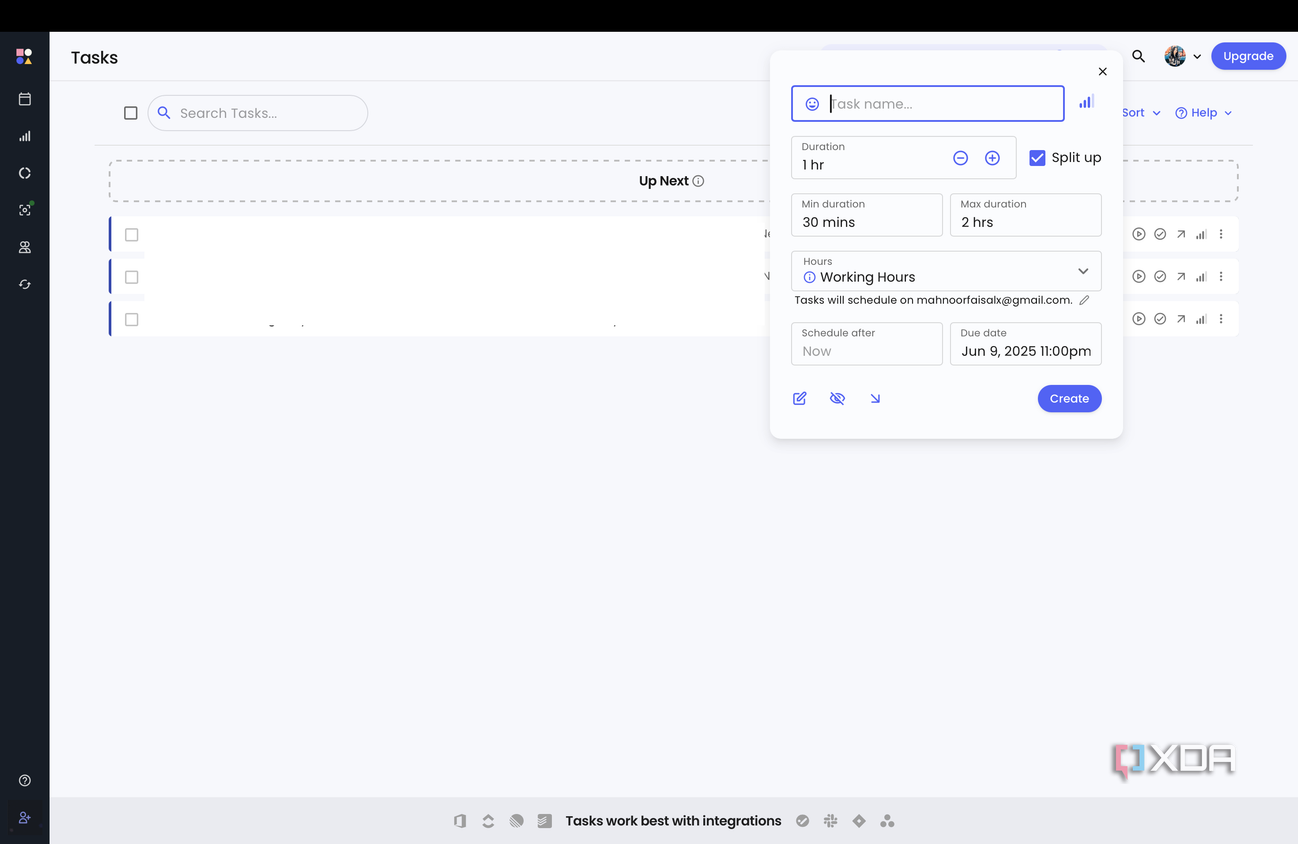Check the second task row's checkbox
The width and height of the screenshot is (1298, 844).
(131, 277)
